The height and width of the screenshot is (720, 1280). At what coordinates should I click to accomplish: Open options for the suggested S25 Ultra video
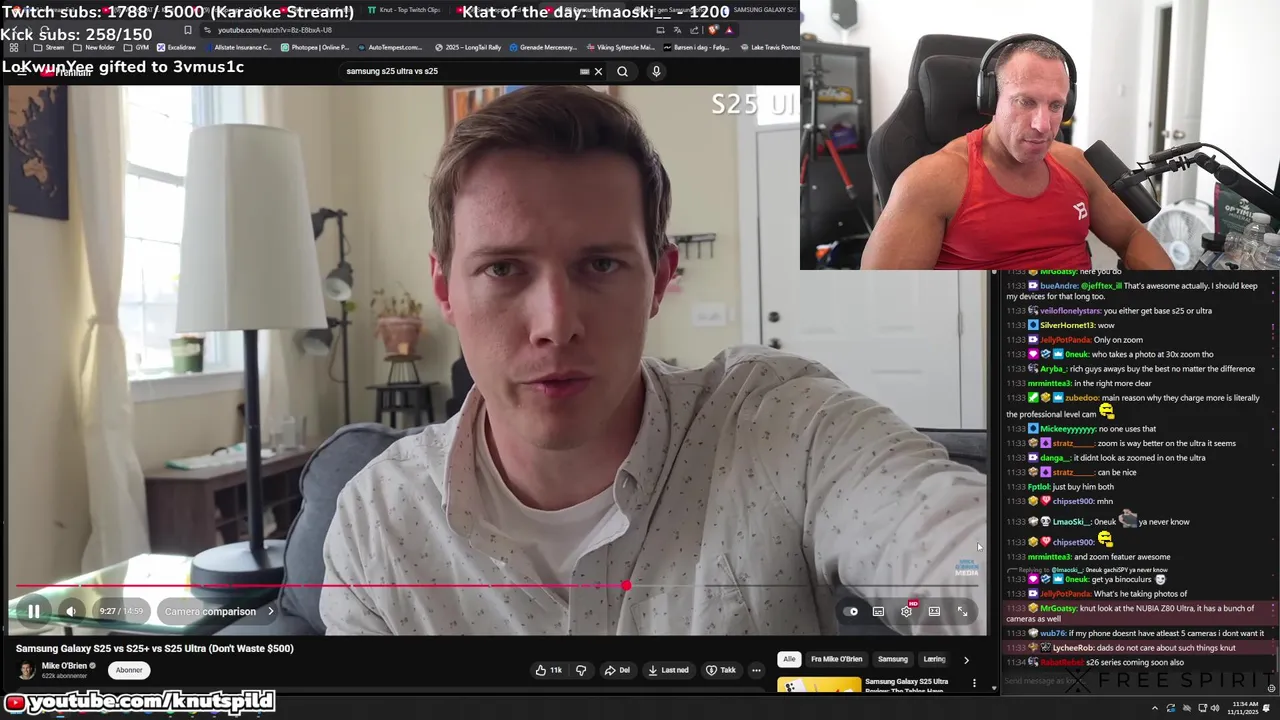coord(974,683)
